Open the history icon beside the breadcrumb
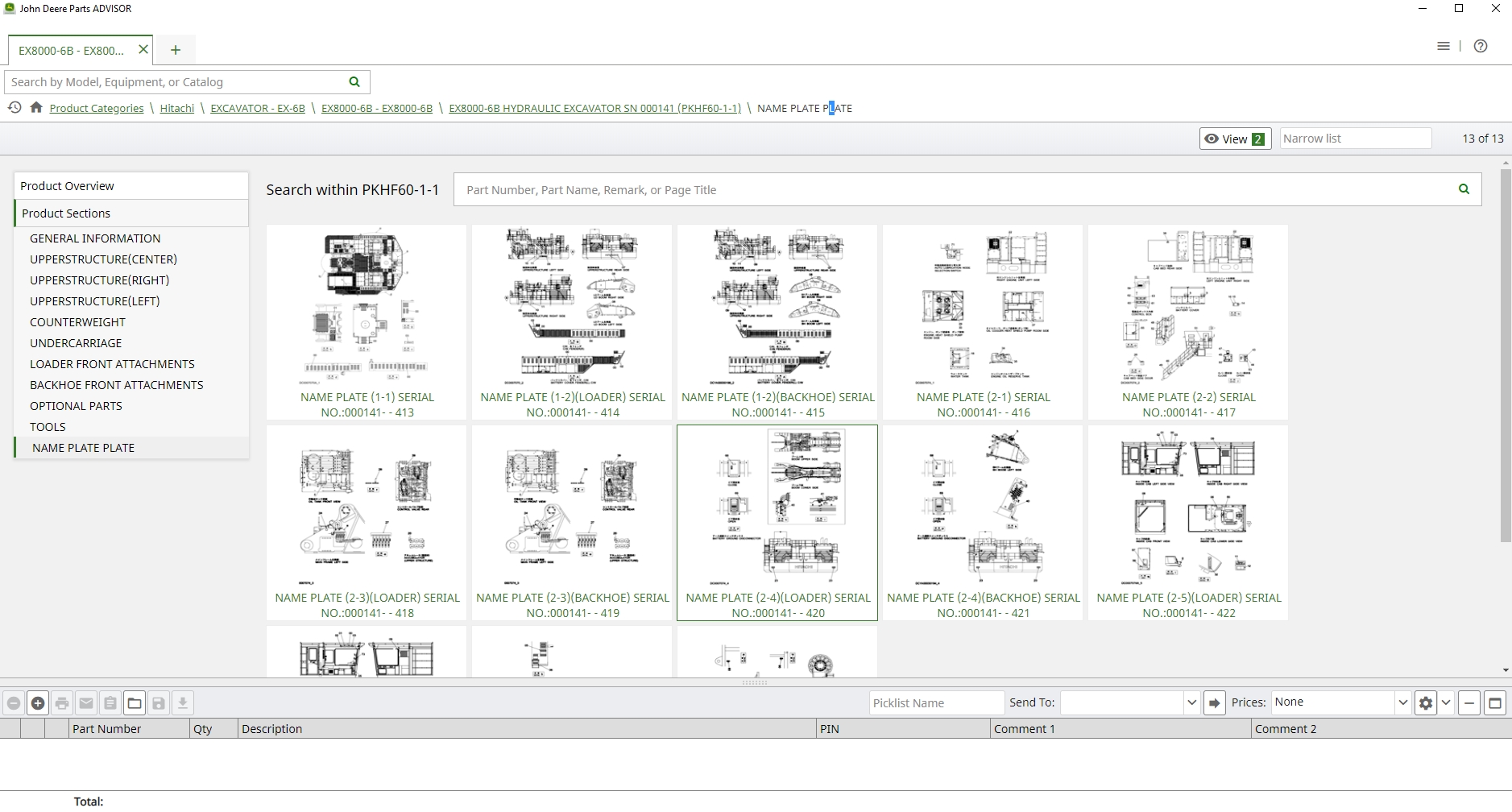Screen dimensions: 1512x812 pos(14,107)
